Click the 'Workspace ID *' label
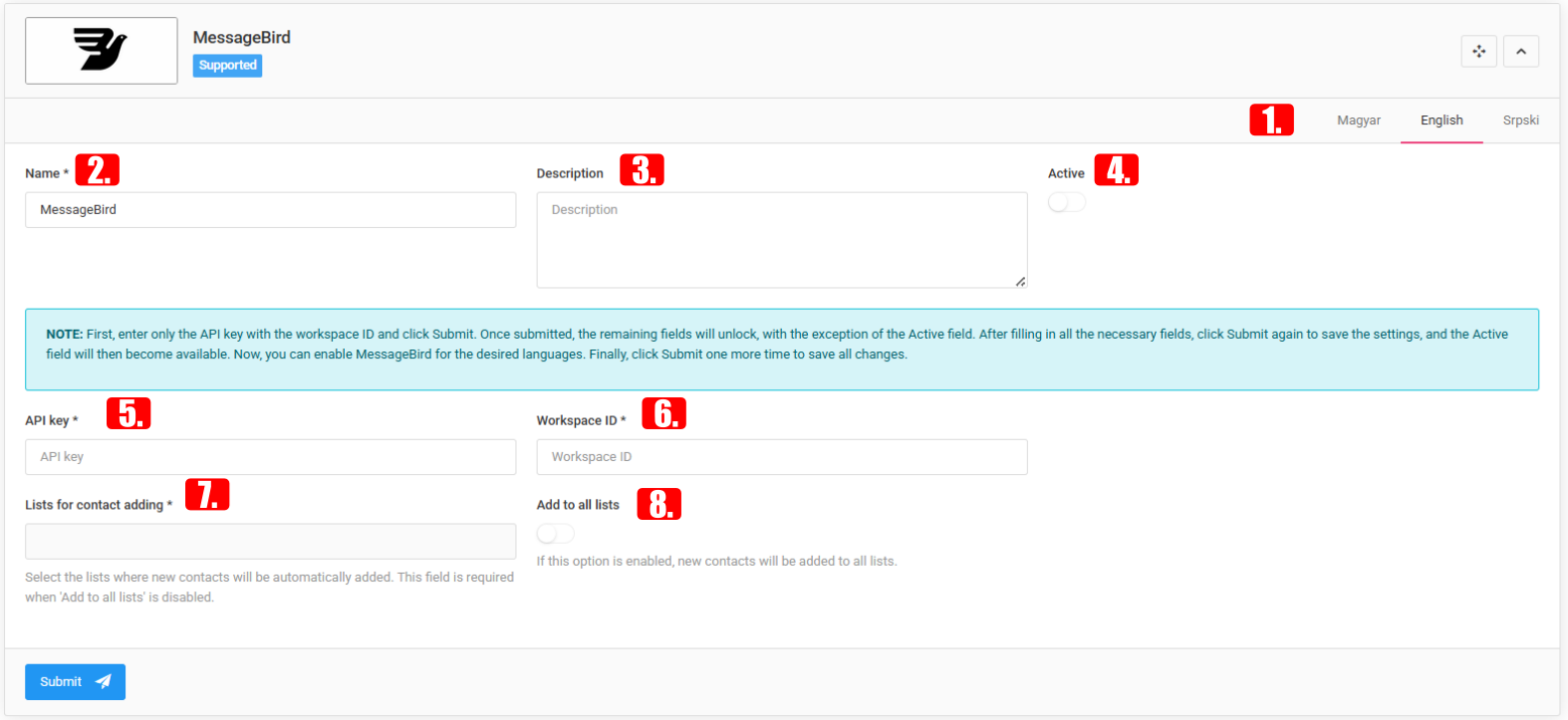The image size is (1568, 720). tap(582, 420)
